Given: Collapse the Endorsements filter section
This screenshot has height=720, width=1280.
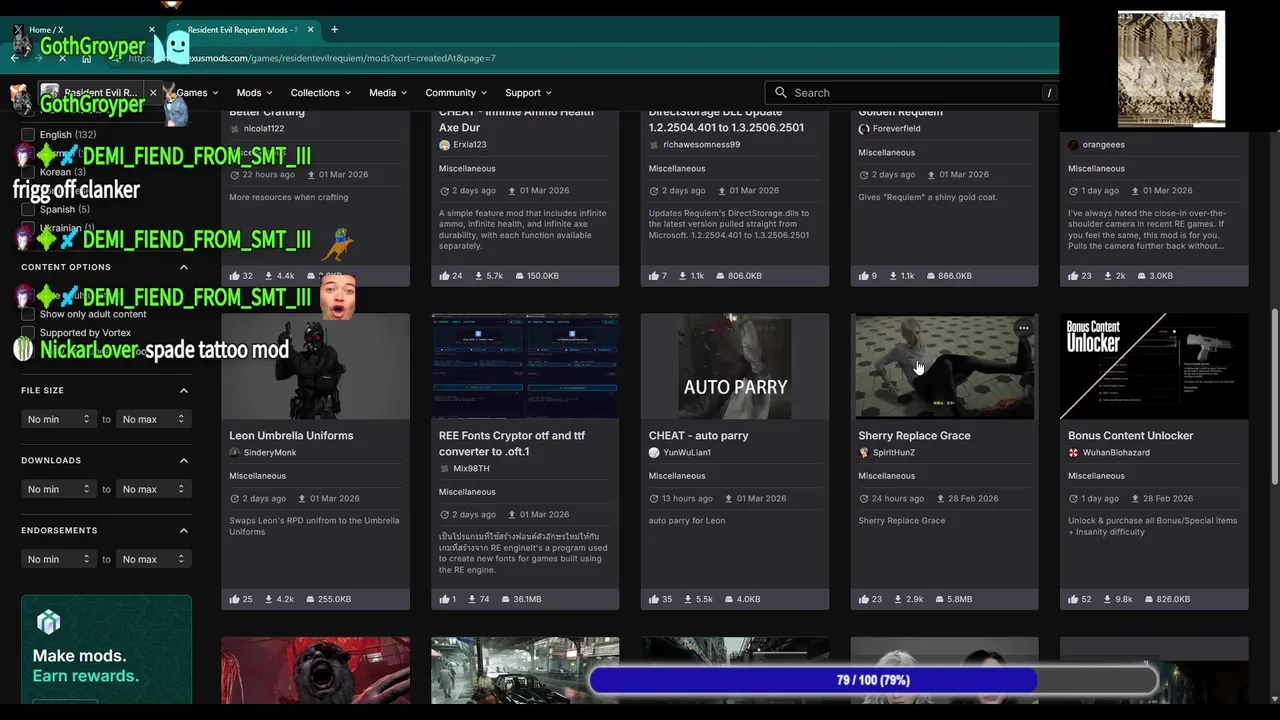Looking at the screenshot, I should [x=184, y=530].
